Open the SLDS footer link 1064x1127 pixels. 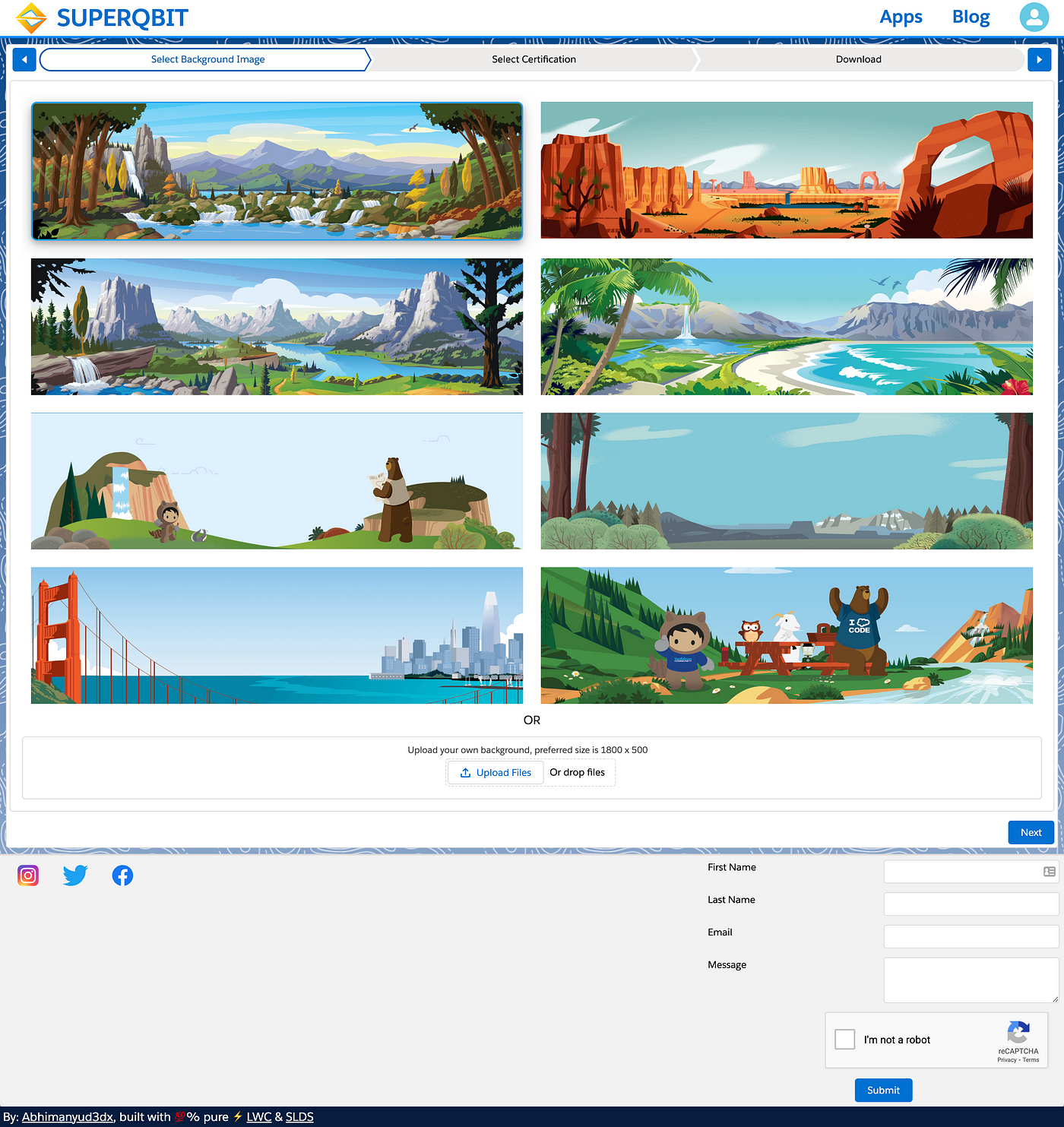coord(299,1116)
